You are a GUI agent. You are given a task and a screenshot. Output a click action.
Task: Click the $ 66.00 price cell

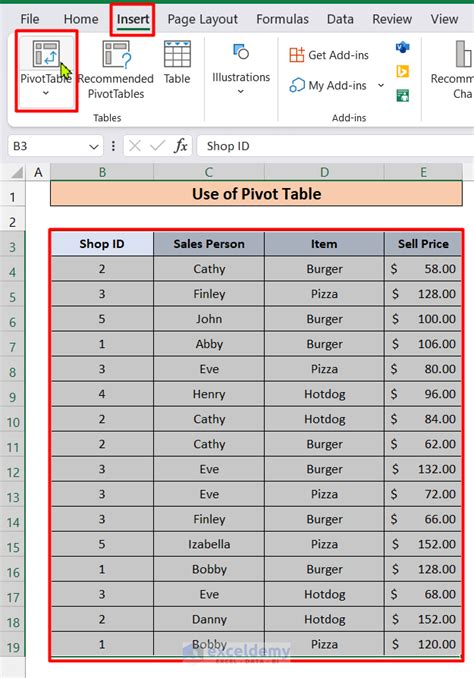[x=423, y=519]
